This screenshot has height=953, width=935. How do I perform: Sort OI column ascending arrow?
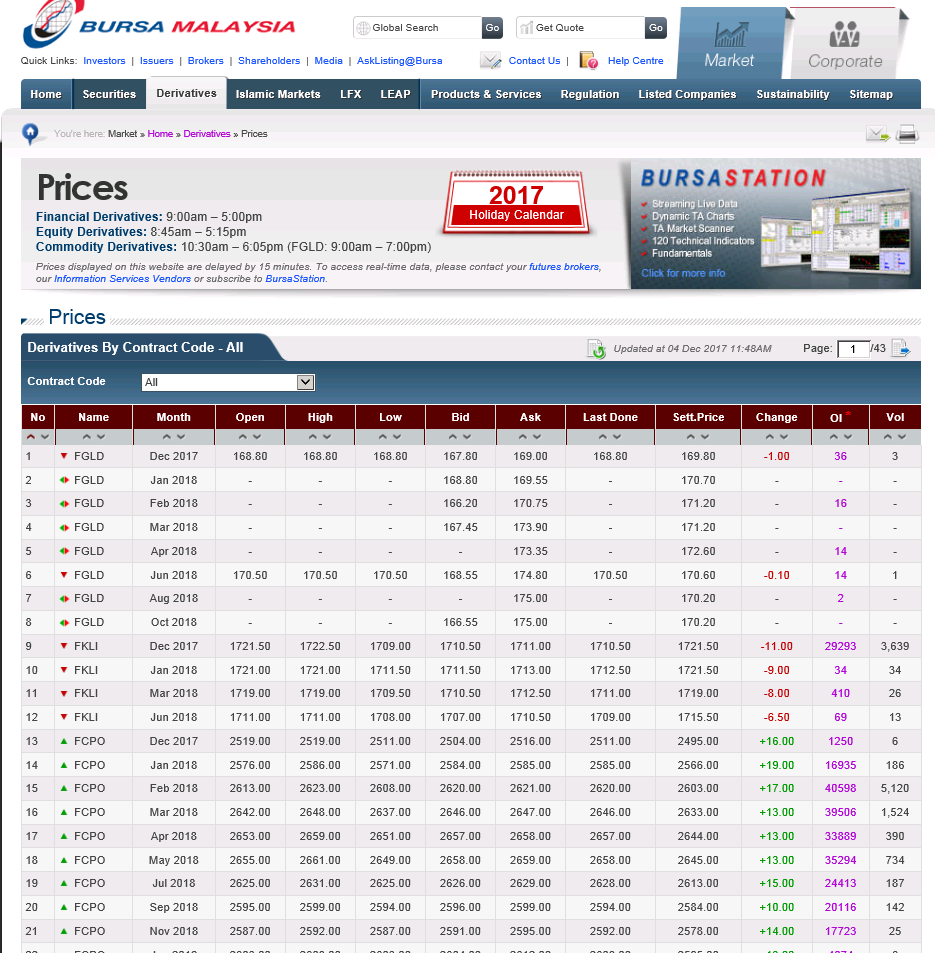click(833, 437)
